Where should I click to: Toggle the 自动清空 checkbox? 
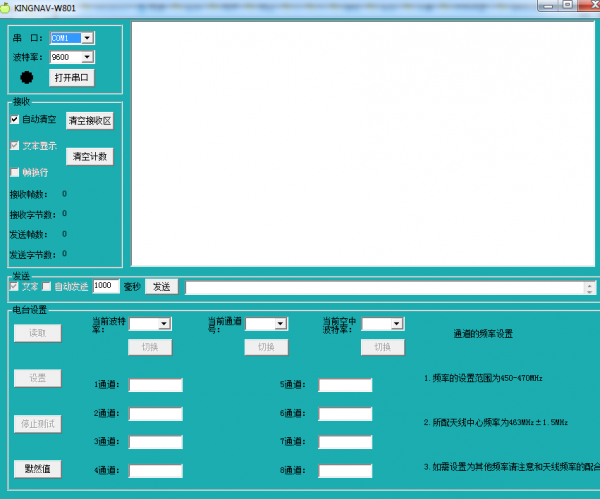(x=15, y=119)
